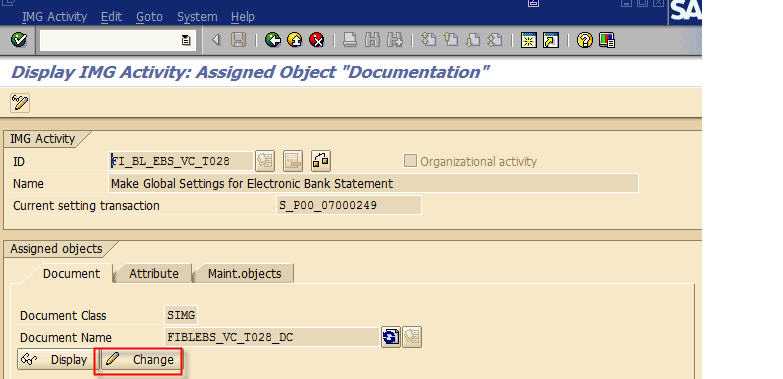Click the Assigned objects group header
783x379 pixels.
click(x=56, y=249)
